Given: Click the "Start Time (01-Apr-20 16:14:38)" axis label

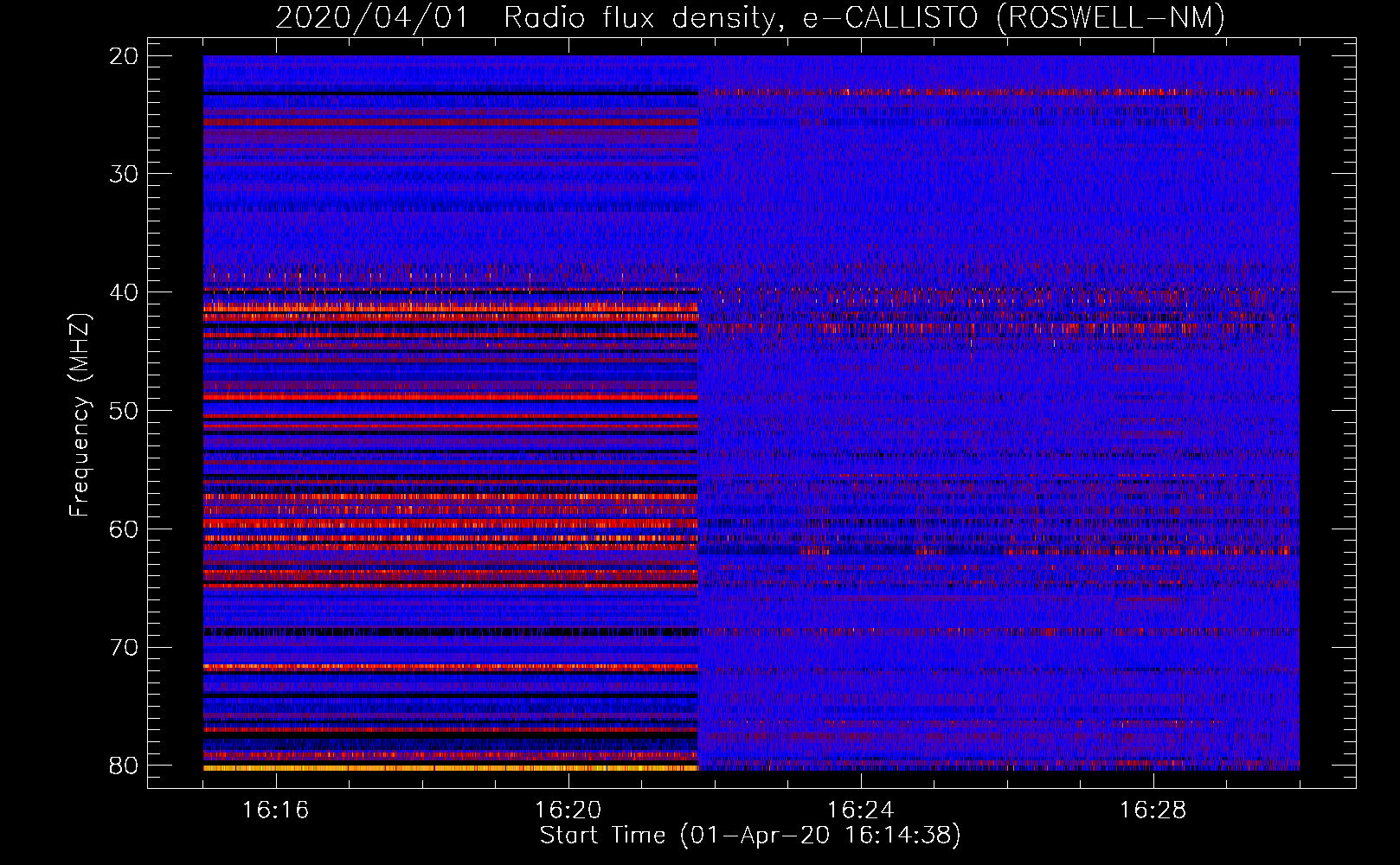Looking at the screenshot, I should tap(750, 836).
